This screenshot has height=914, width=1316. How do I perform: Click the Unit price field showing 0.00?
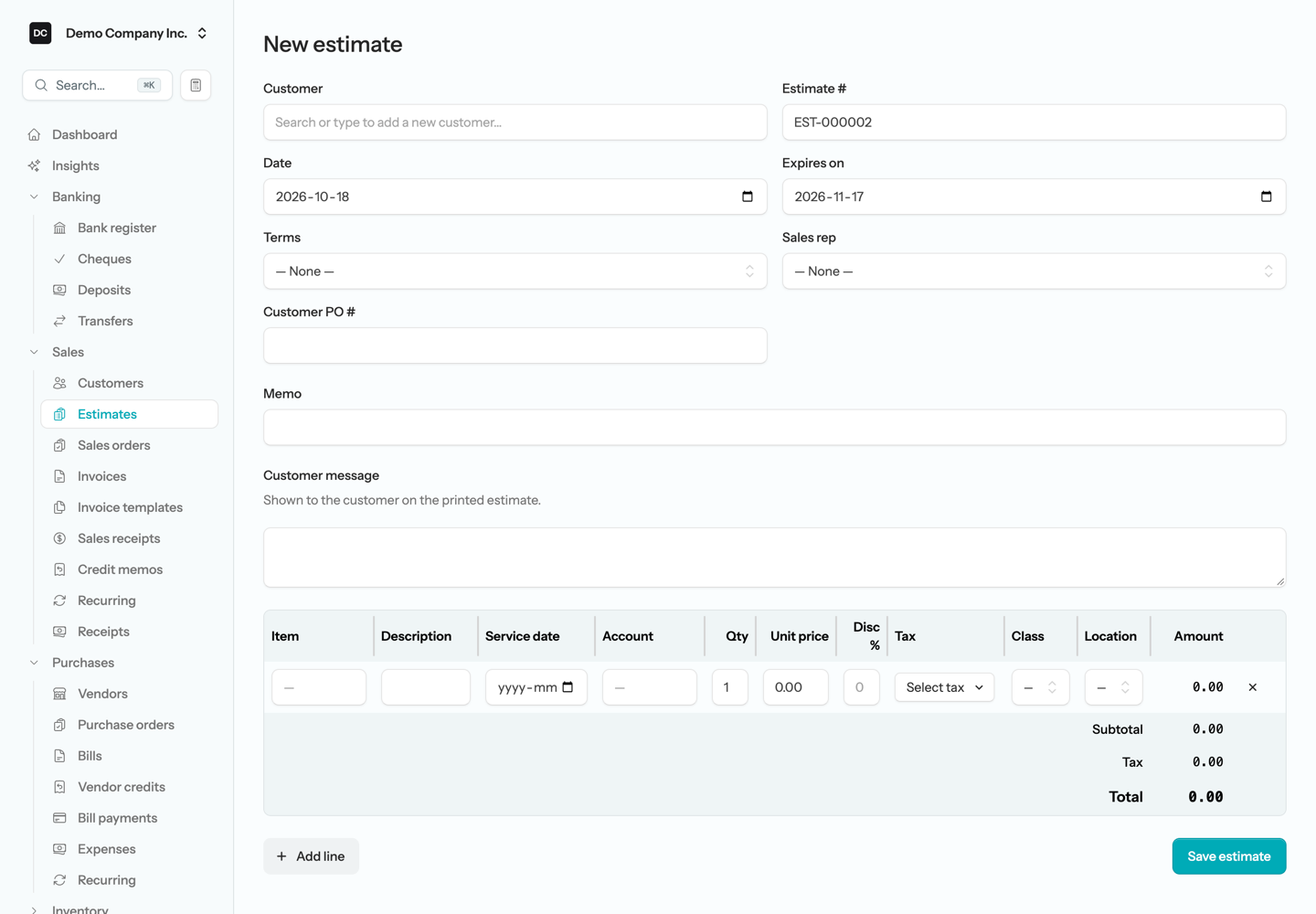tap(796, 687)
